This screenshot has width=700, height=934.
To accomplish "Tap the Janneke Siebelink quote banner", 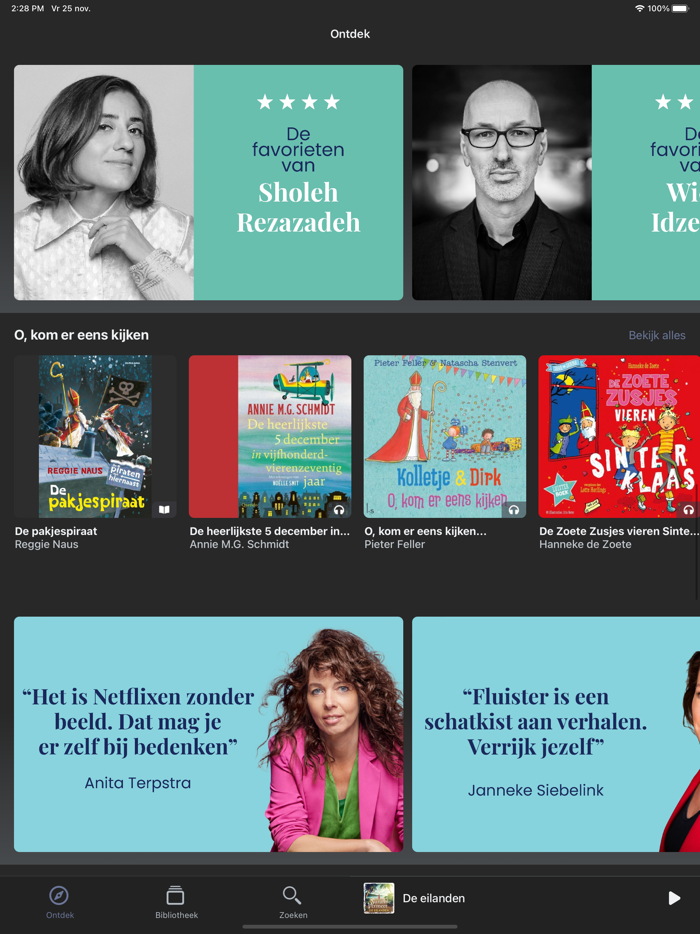I will [x=556, y=734].
